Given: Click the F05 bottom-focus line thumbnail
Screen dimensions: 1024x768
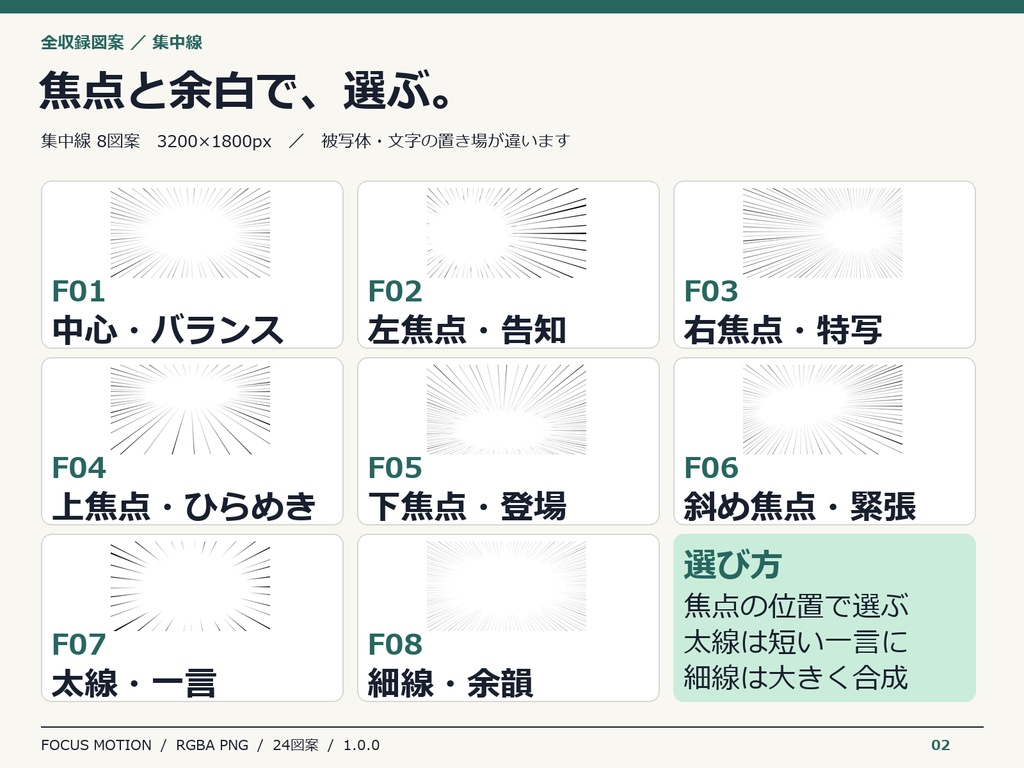Looking at the screenshot, I should (506, 409).
